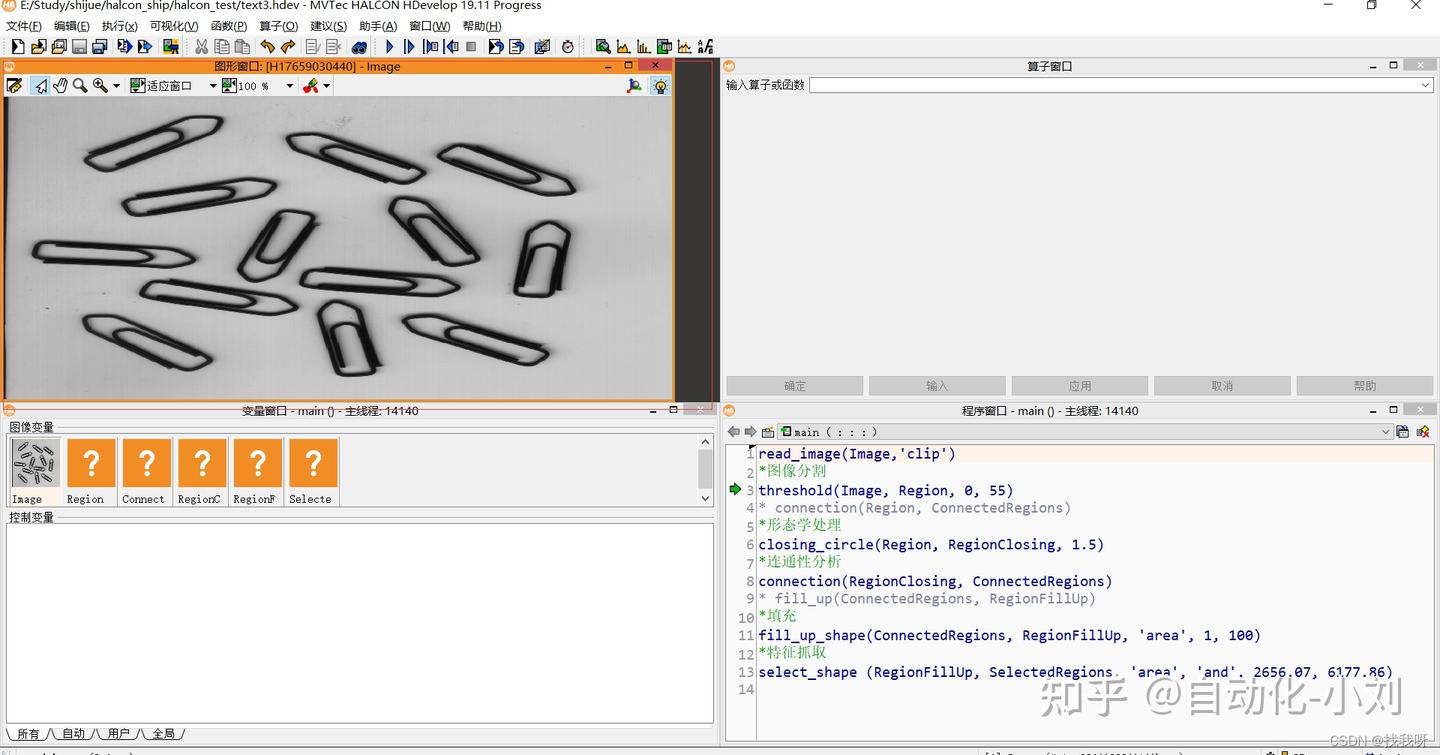The image size is (1440, 755).
Task: Toggle the light bulb icon in graphics window
Action: click(x=660, y=86)
